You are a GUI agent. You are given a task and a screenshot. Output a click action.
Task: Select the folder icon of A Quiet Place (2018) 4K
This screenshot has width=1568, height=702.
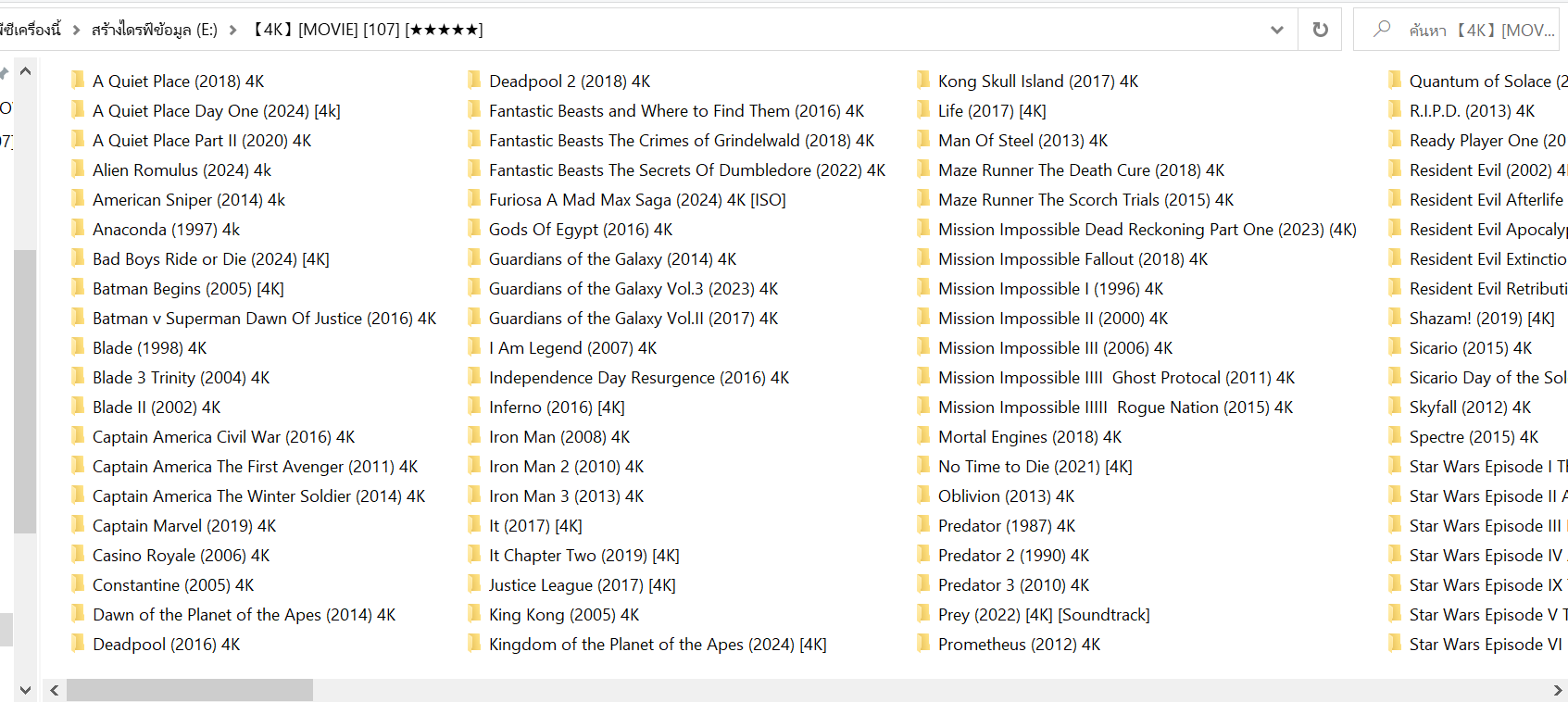(78, 81)
